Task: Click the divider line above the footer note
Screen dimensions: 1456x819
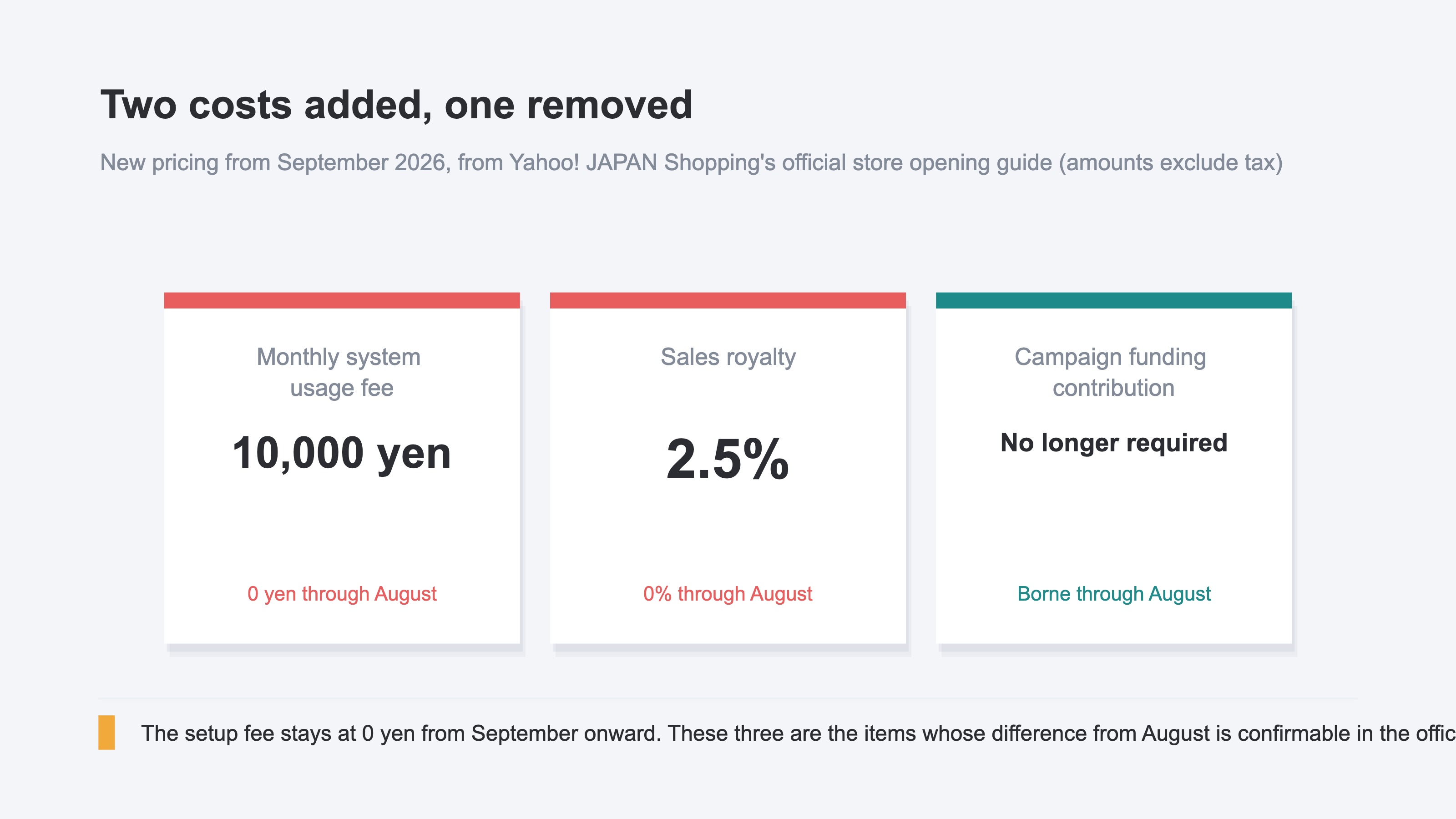Action: (x=728, y=698)
